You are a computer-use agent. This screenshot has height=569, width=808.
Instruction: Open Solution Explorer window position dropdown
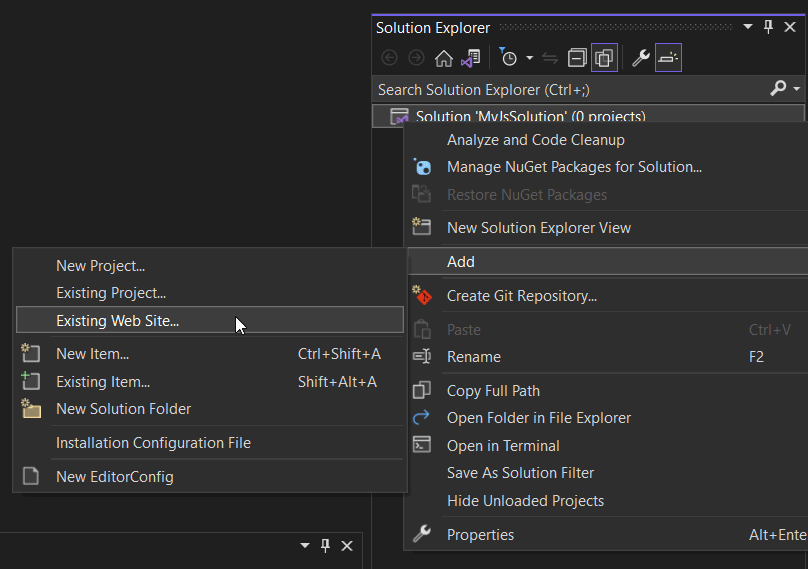(x=748, y=27)
